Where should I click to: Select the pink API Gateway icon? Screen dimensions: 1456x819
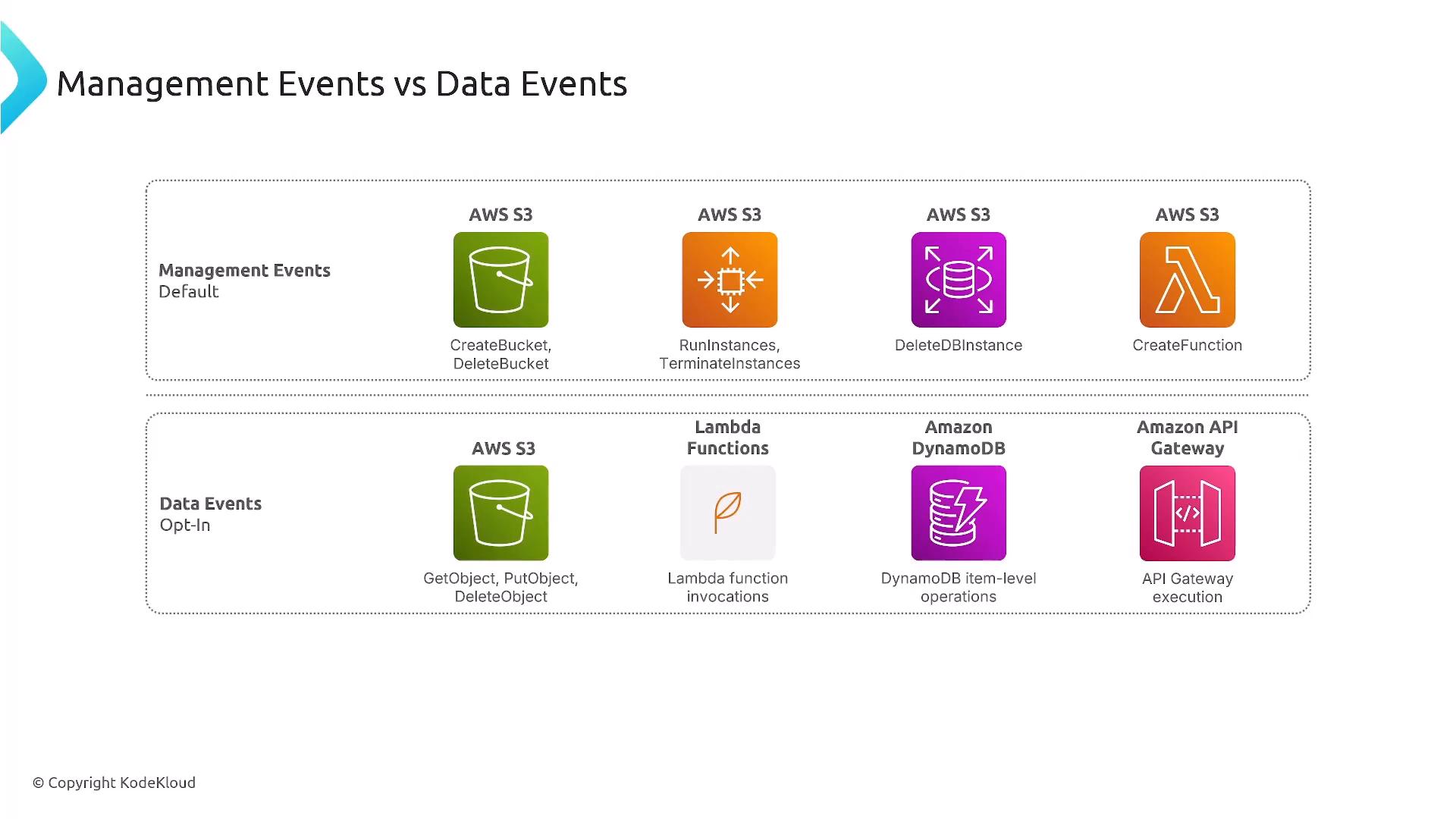click(x=1188, y=513)
